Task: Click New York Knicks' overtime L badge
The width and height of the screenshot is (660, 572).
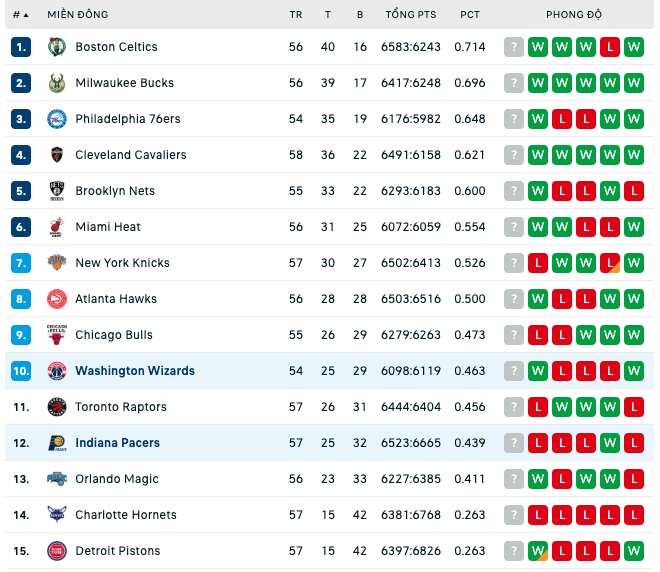Action: 610,263
